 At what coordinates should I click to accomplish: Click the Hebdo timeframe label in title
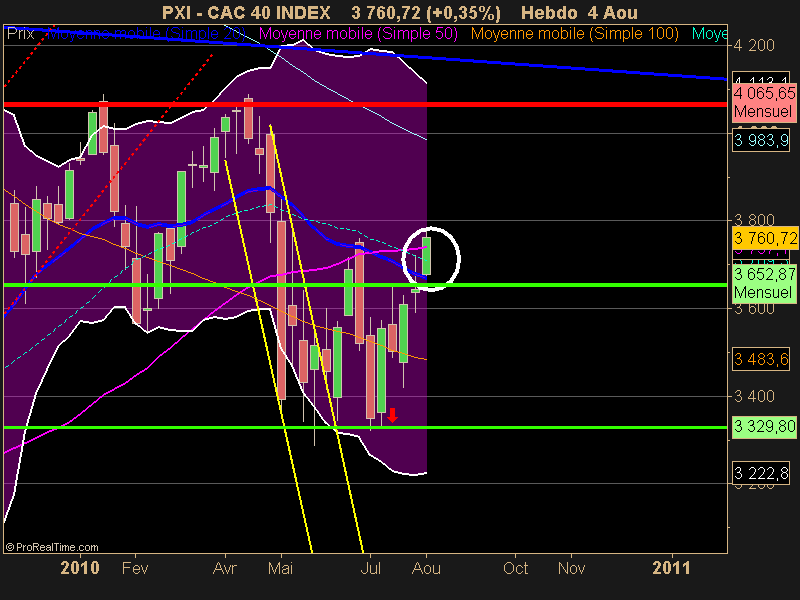tap(550, 12)
